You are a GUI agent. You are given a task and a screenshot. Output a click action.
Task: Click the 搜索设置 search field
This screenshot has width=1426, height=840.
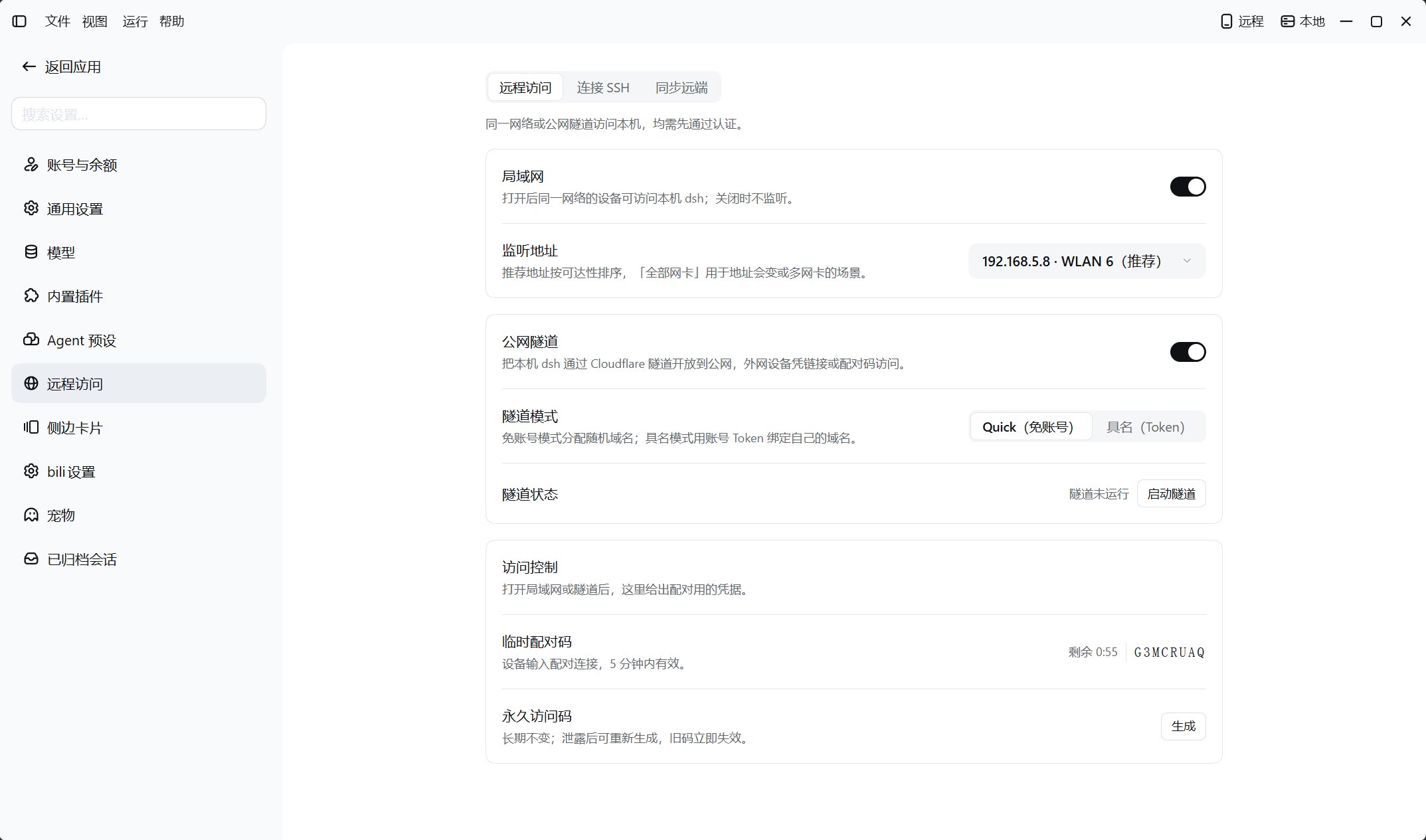139,114
